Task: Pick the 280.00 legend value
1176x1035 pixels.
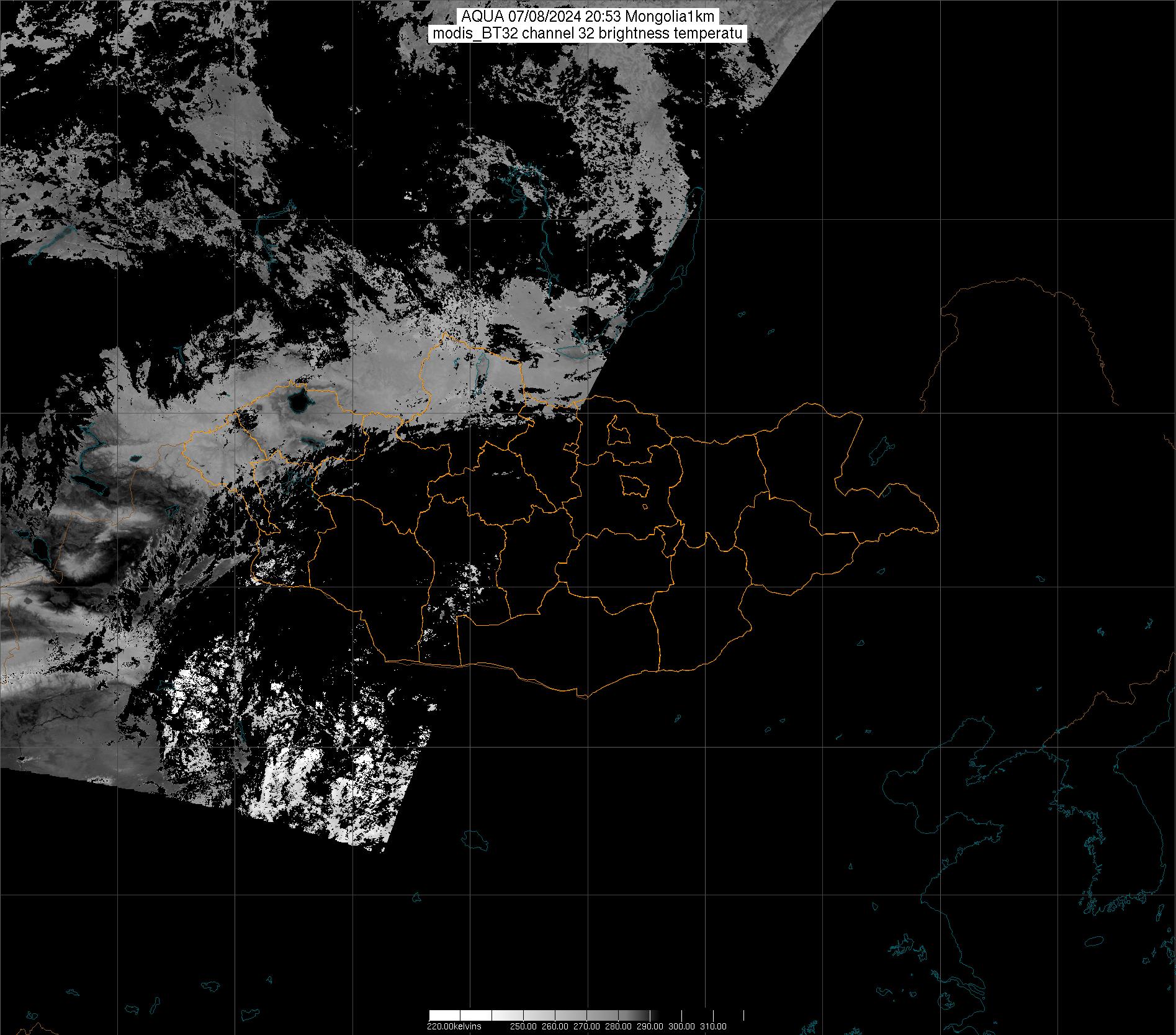Action: pyautogui.click(x=618, y=1026)
